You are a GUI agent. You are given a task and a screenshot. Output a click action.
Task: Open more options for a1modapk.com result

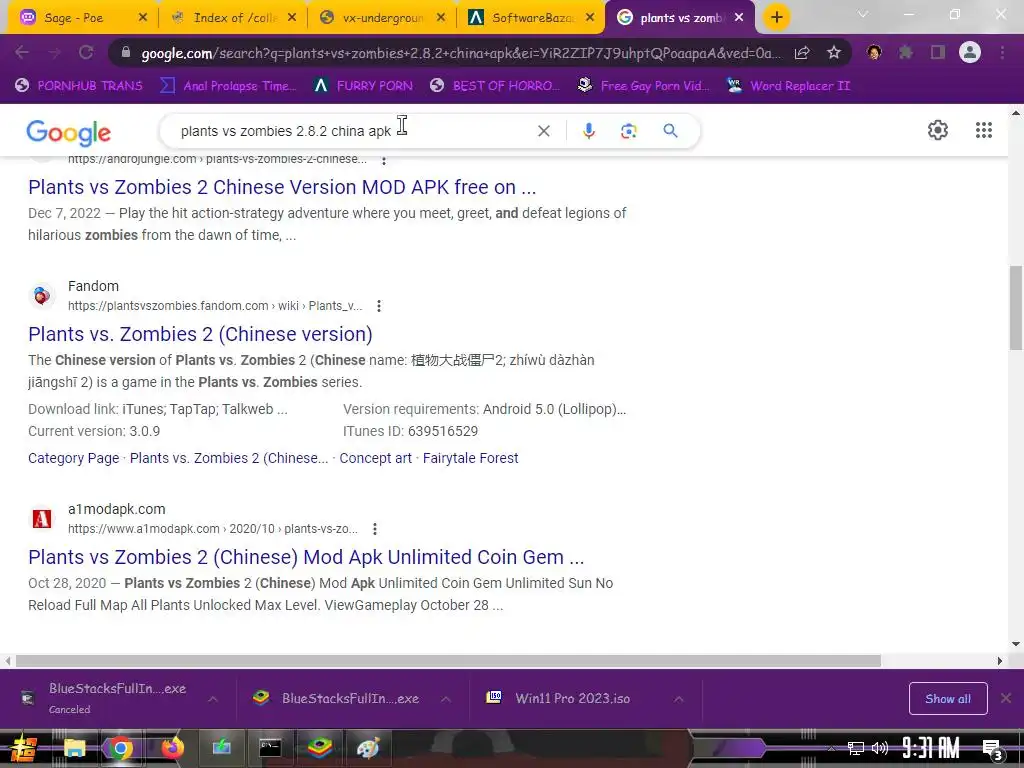pyautogui.click(x=374, y=528)
